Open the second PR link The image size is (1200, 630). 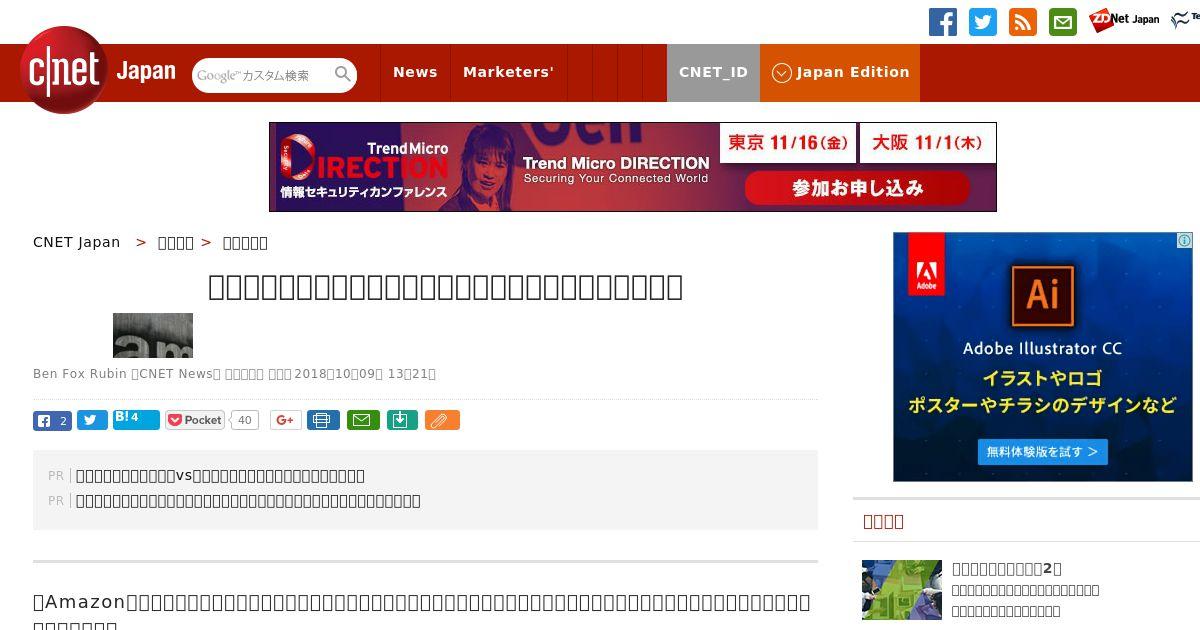[248, 501]
